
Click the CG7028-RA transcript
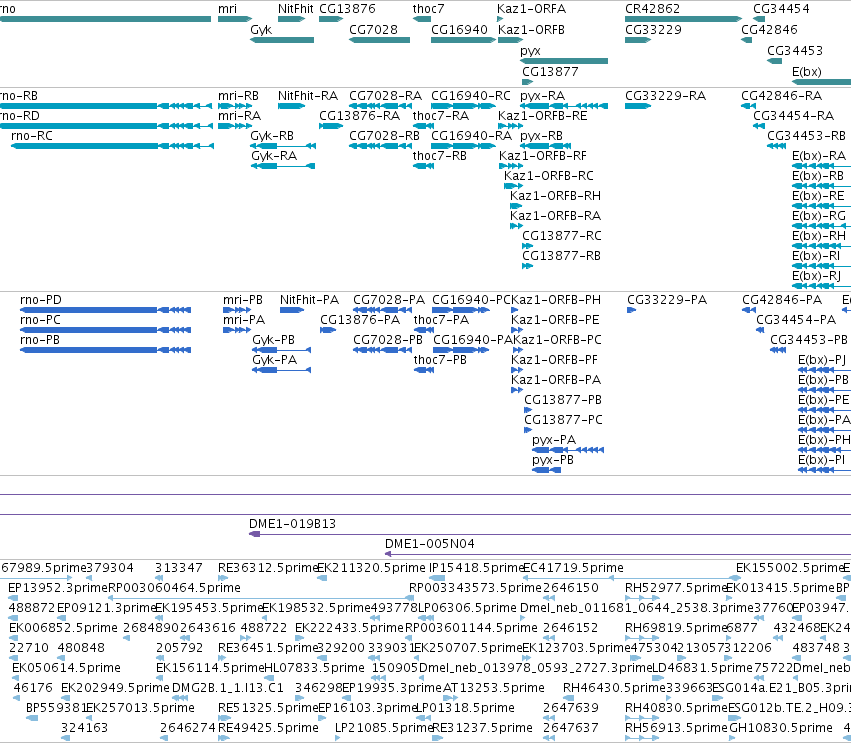point(381,106)
